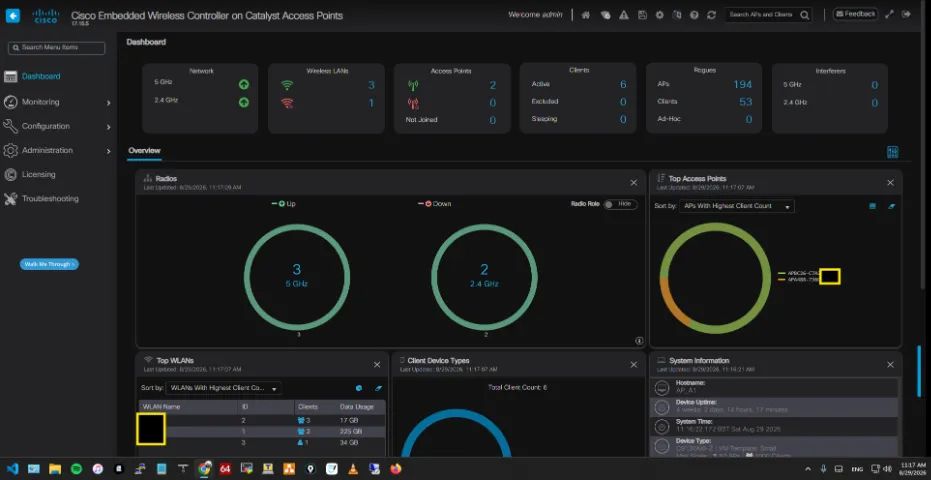Screen dimensions: 931x480
Task: Click the 5 GHz radios donut chart
Action: [x=297, y=277]
